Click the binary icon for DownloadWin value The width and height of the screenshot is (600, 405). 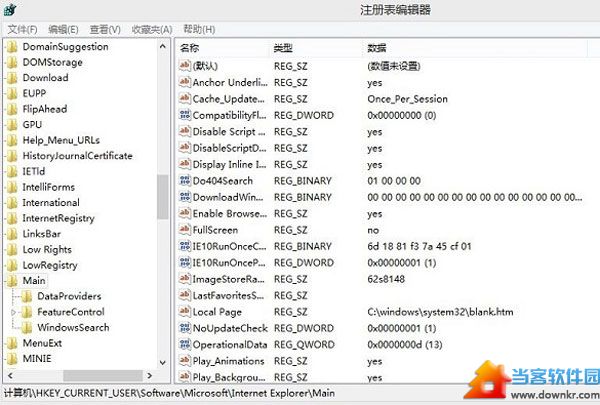185,197
